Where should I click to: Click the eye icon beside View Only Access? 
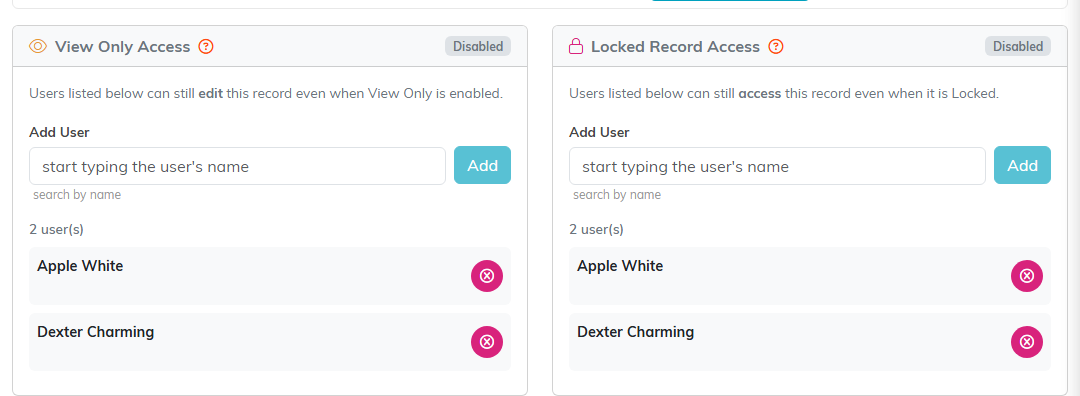pos(37,47)
